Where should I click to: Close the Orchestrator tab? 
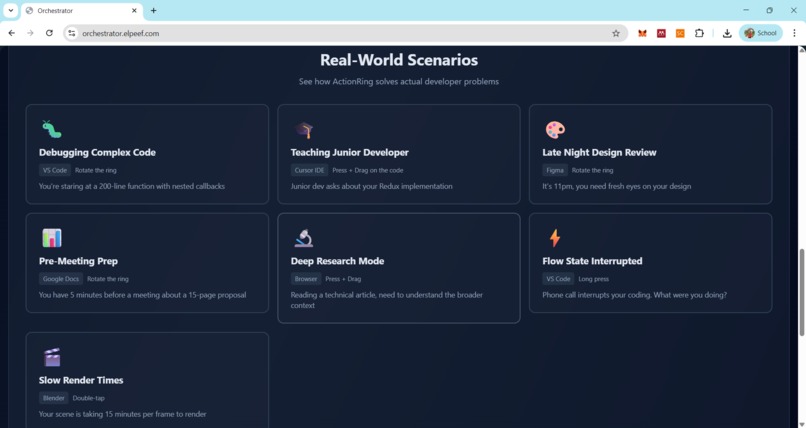coord(134,10)
